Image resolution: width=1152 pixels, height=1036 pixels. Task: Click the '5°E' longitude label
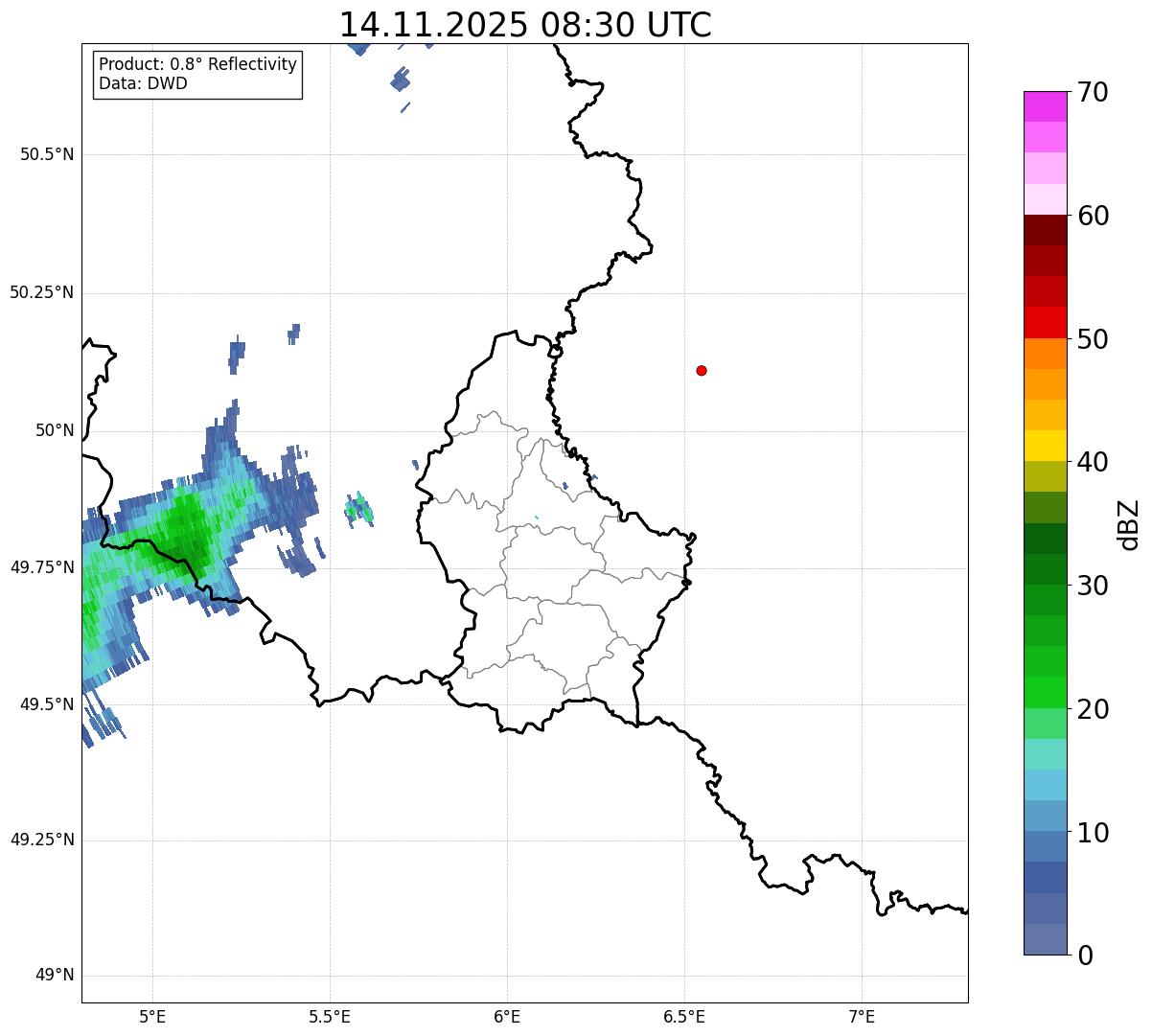pos(152,1016)
